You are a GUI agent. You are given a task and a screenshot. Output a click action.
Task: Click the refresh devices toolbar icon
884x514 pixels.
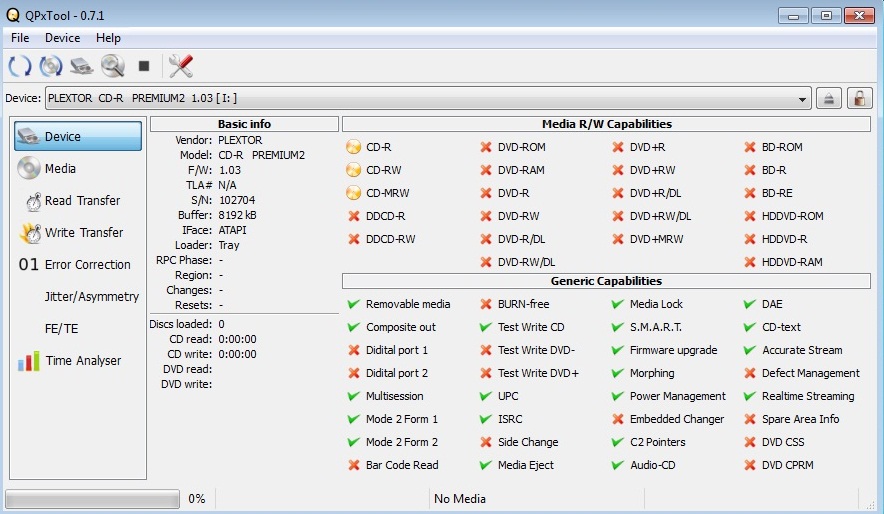pyautogui.click(x=19, y=66)
